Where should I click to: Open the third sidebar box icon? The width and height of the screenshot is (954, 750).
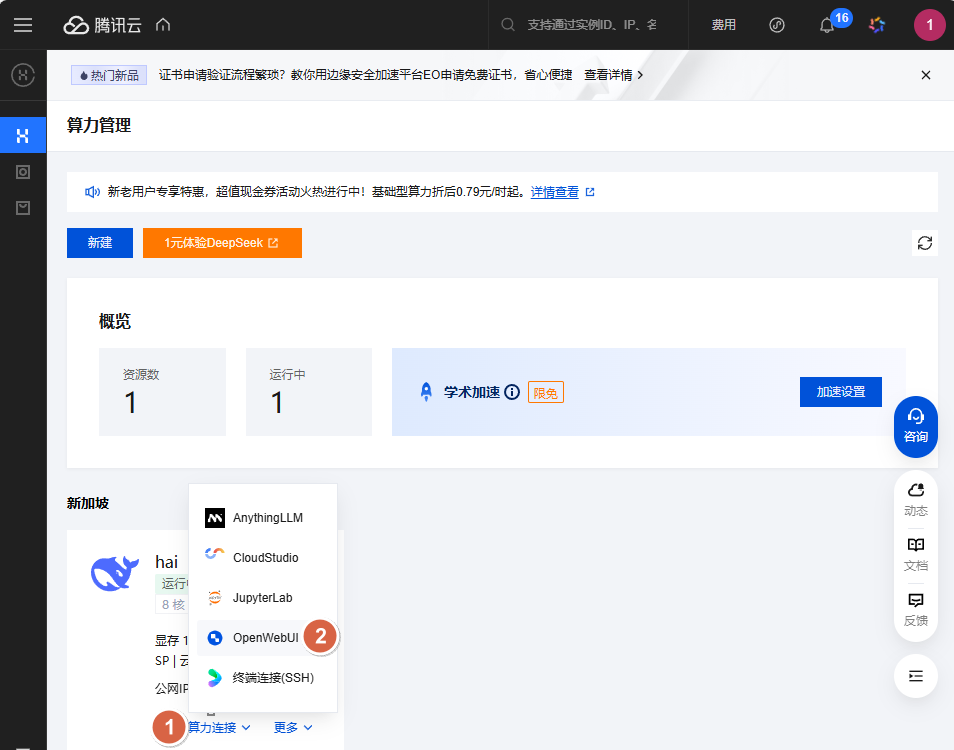click(23, 209)
